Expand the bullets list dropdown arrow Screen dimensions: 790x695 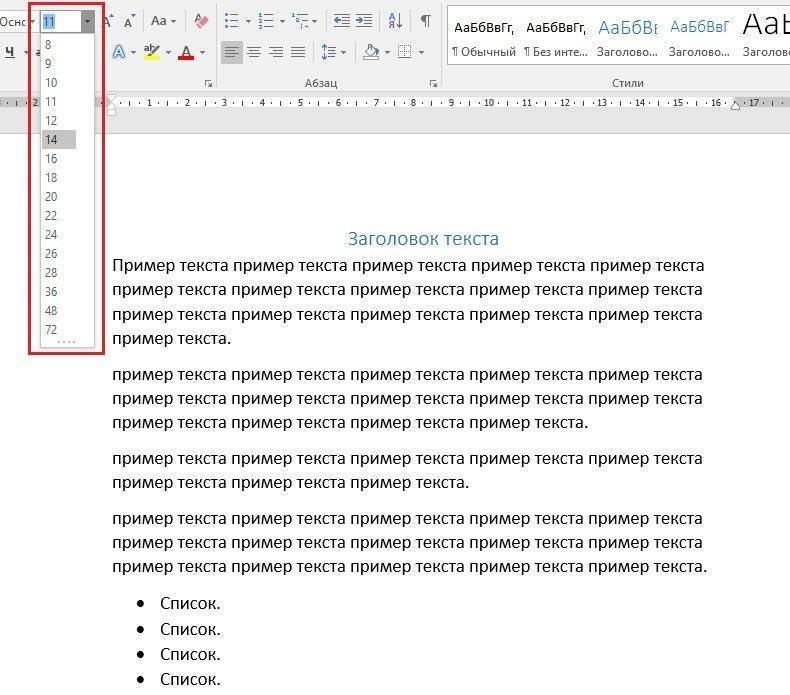coord(248,21)
